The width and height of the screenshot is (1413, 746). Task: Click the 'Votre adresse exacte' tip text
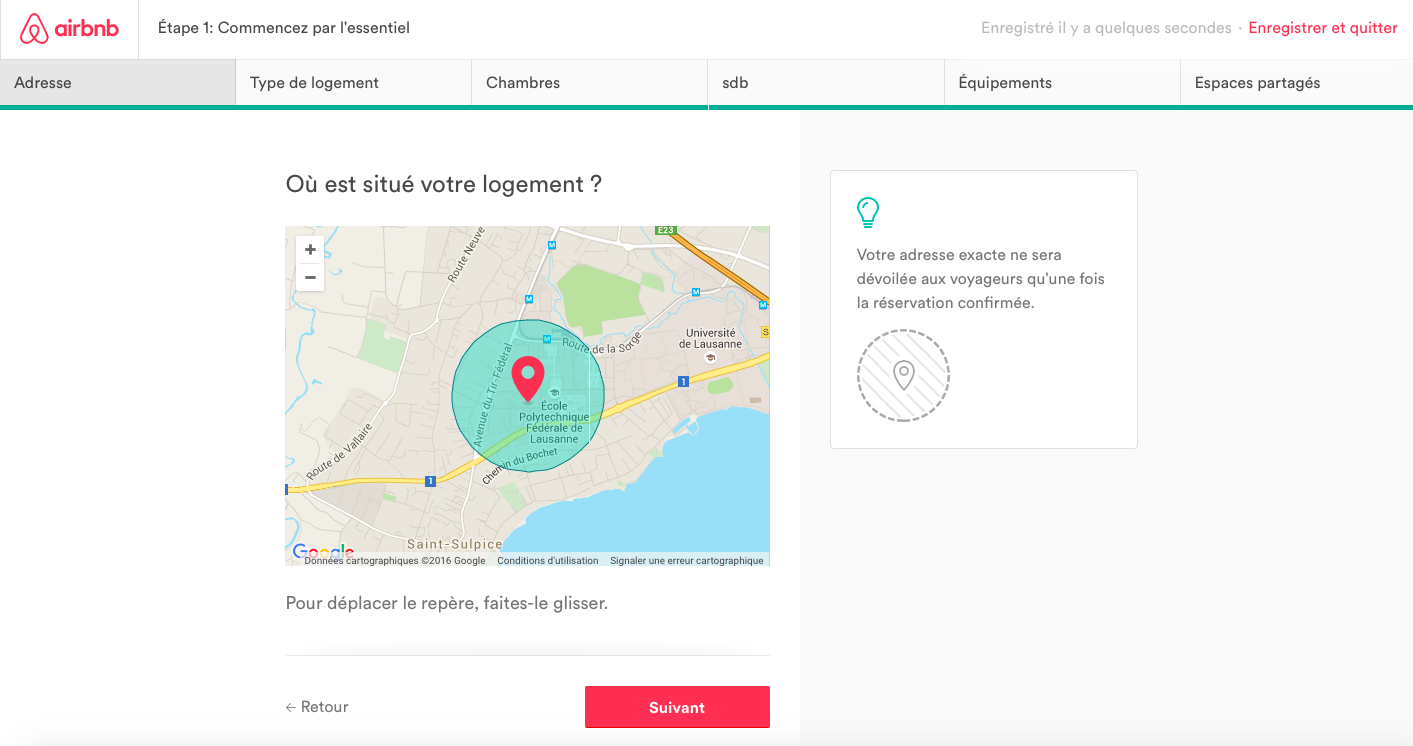click(981, 279)
